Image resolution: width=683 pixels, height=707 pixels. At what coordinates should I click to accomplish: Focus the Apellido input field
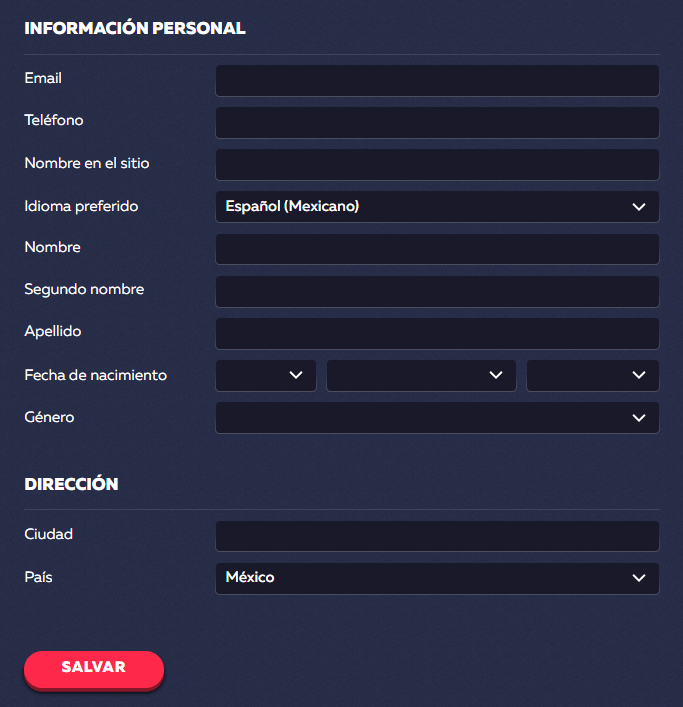pyautogui.click(x=437, y=334)
